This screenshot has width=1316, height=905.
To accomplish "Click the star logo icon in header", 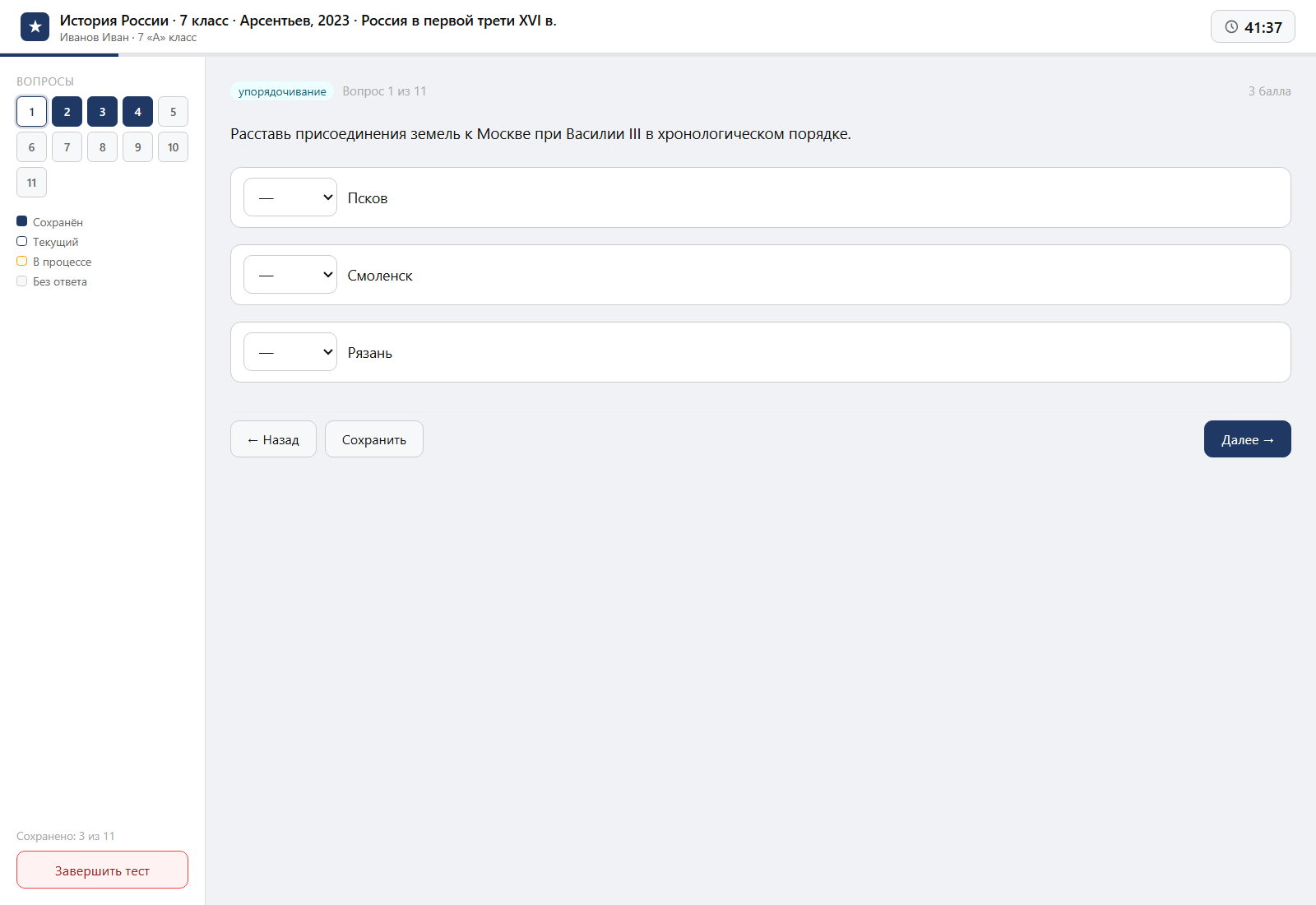I will (x=35, y=26).
